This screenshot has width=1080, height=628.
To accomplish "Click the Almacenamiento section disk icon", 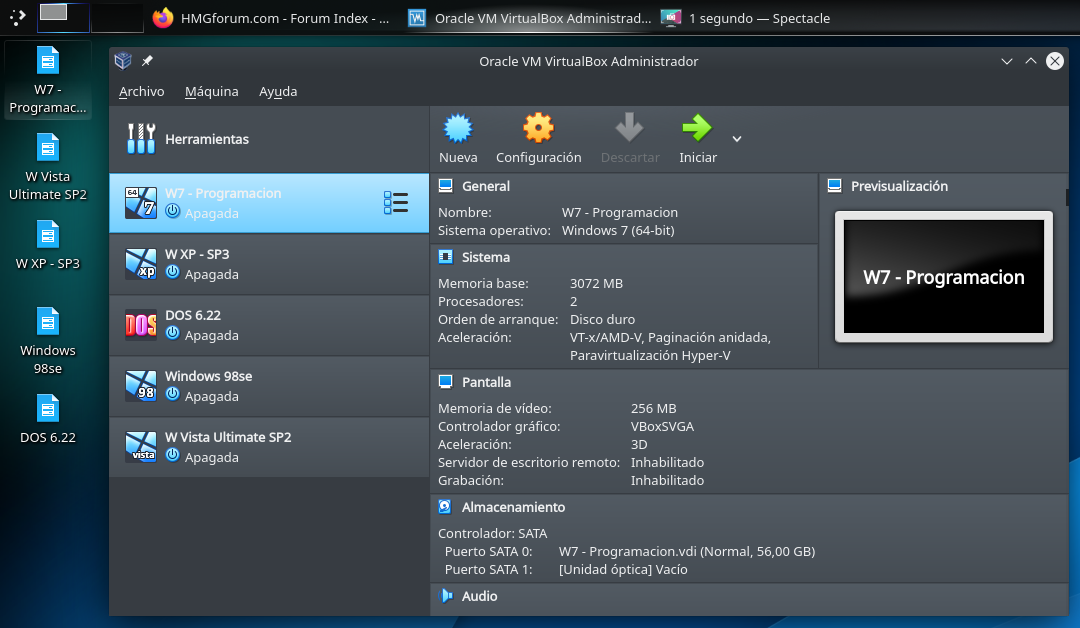I will [445, 507].
